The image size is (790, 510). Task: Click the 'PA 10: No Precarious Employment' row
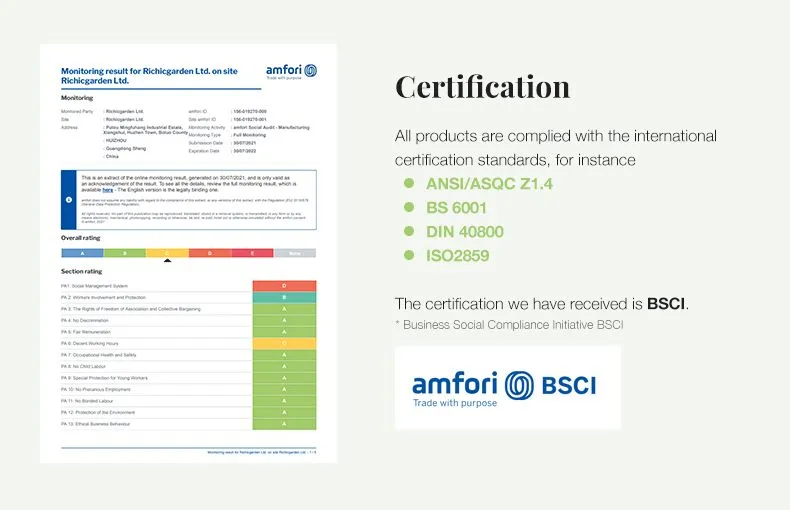(188, 390)
